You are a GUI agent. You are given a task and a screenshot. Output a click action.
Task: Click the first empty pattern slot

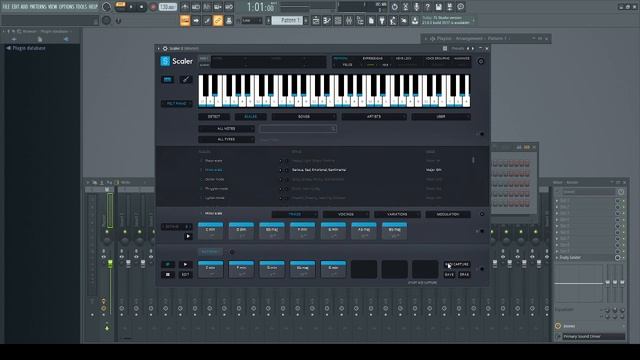coord(364,269)
